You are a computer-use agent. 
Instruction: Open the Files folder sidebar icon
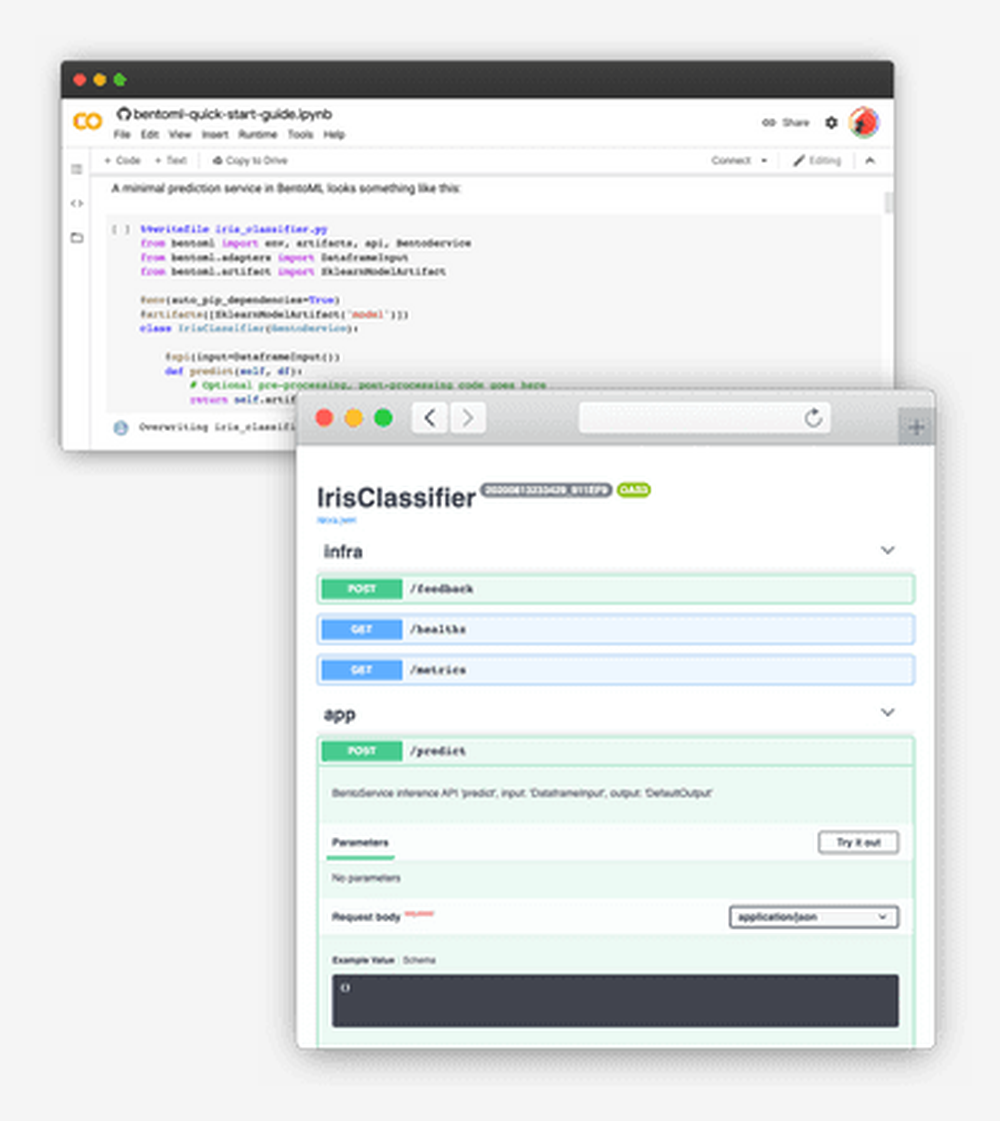[x=76, y=237]
